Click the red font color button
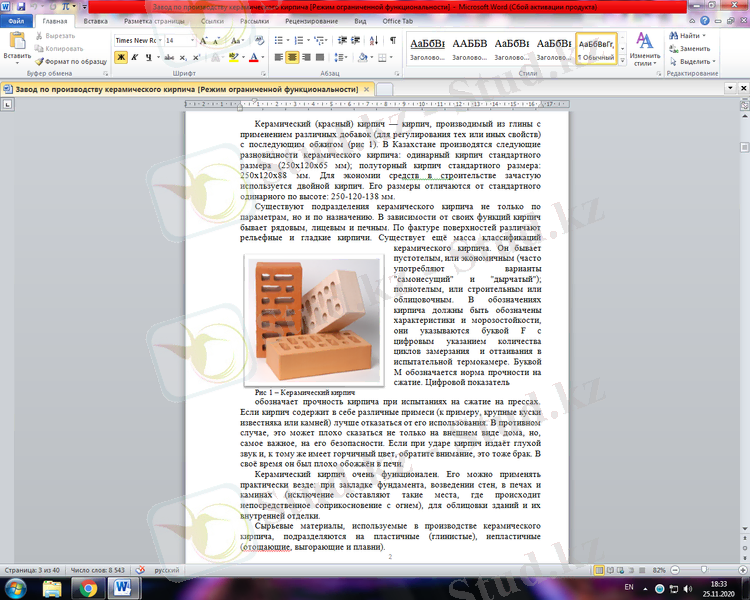The height and width of the screenshot is (600, 750). click(x=254, y=57)
